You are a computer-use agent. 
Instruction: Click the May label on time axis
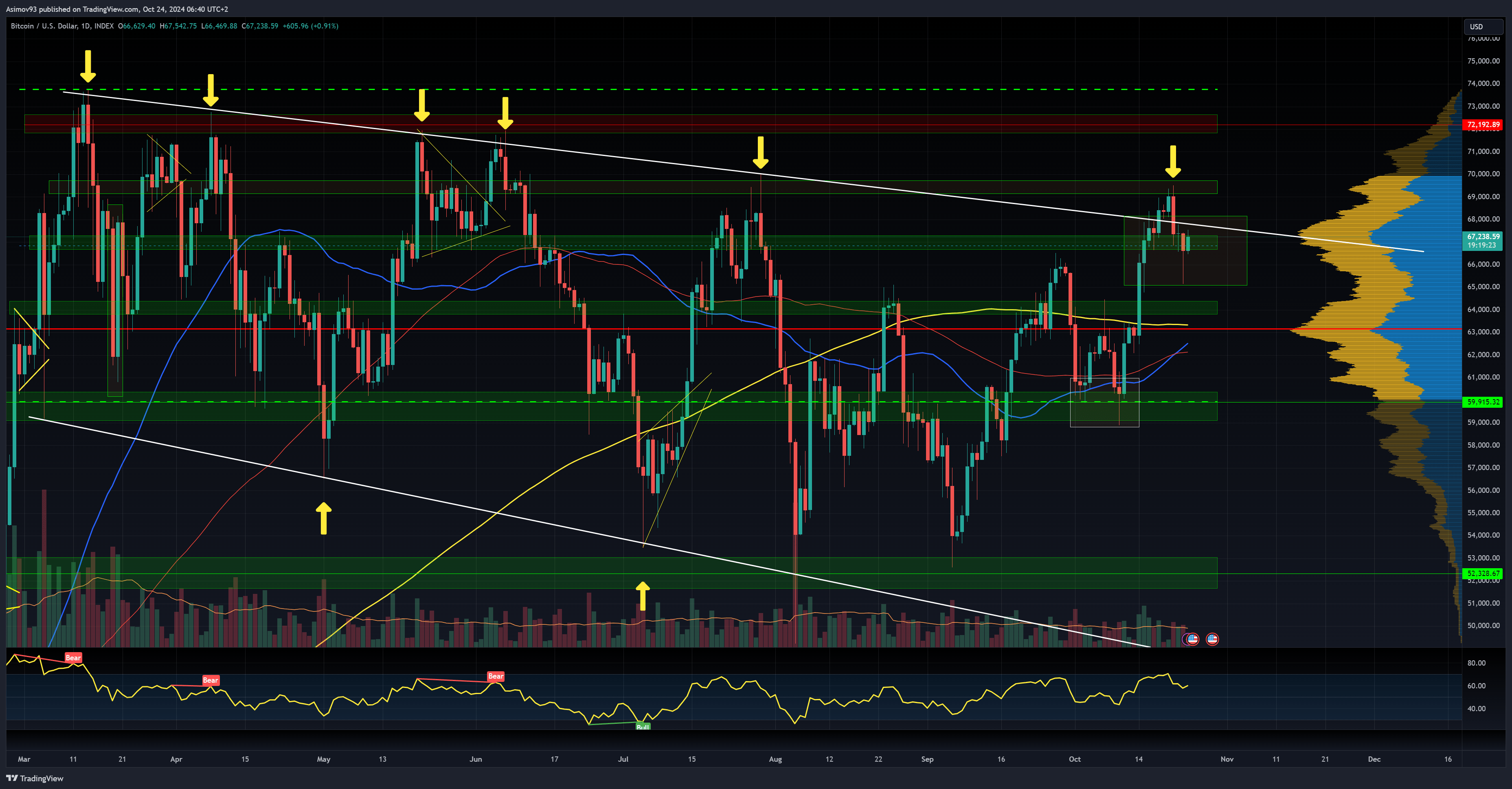[323, 759]
